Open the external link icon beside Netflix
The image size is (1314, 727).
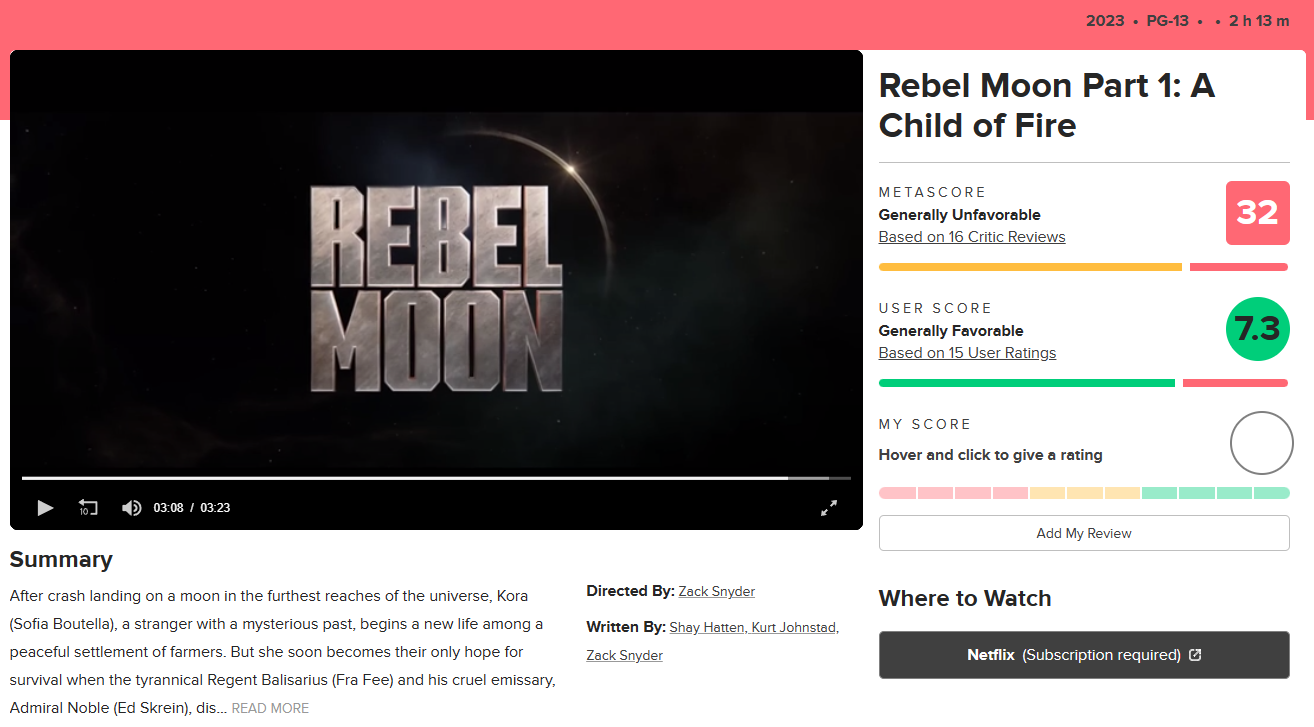click(1194, 655)
